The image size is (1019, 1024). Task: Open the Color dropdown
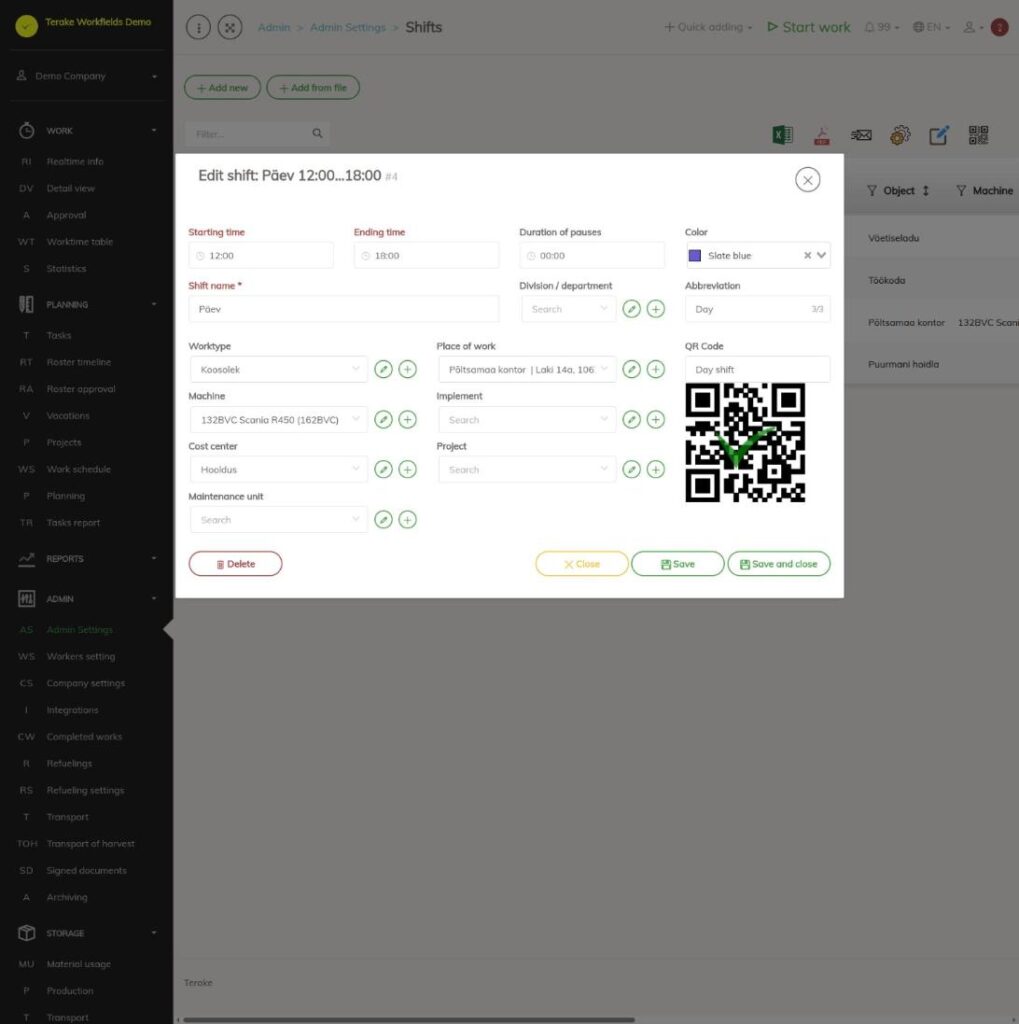[822, 255]
